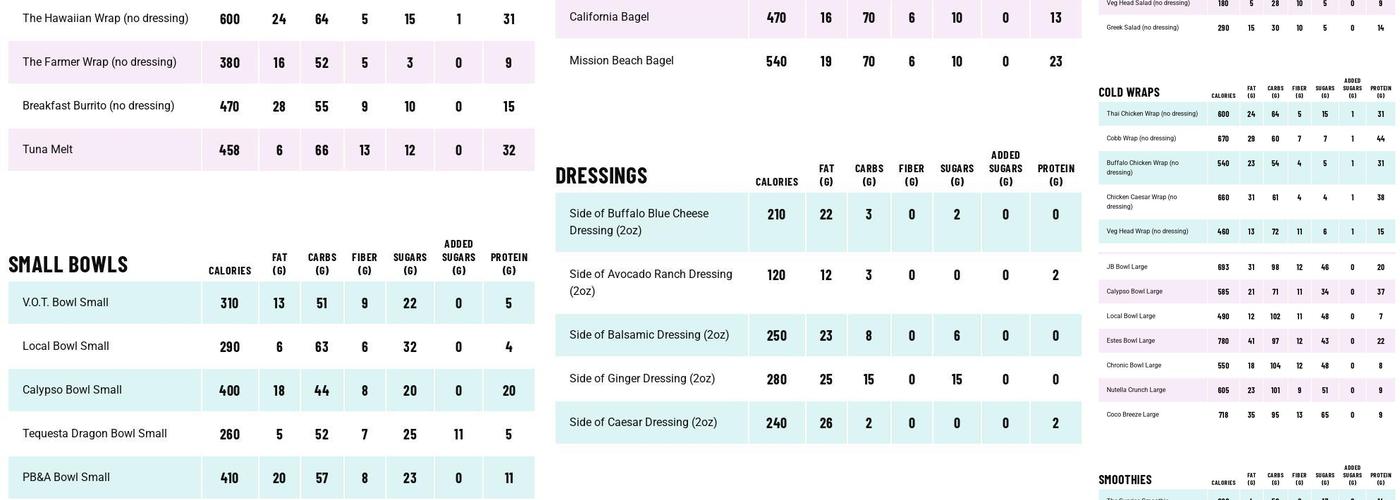Click Side of Buffalo Blue Cheese Dressing
Viewport: 1400px width, 500px height.
[x=639, y=222]
